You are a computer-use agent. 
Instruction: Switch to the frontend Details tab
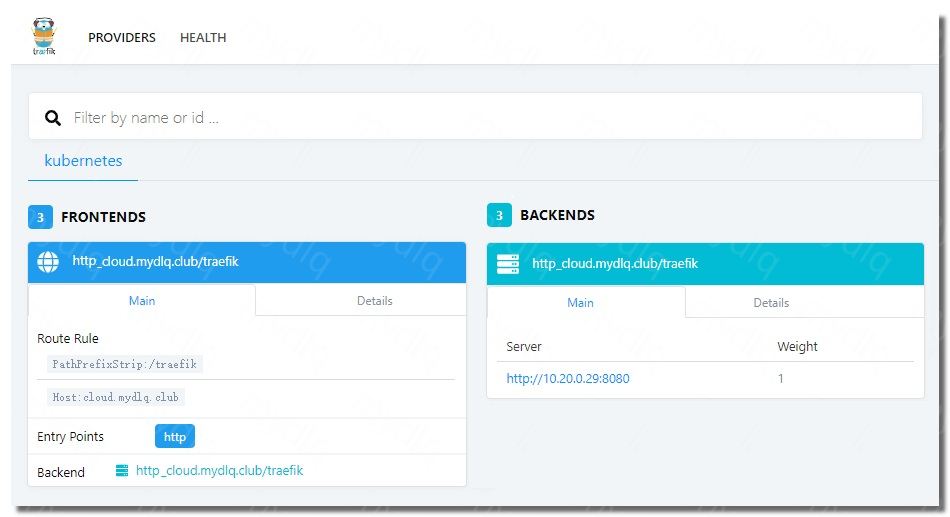pos(374,300)
